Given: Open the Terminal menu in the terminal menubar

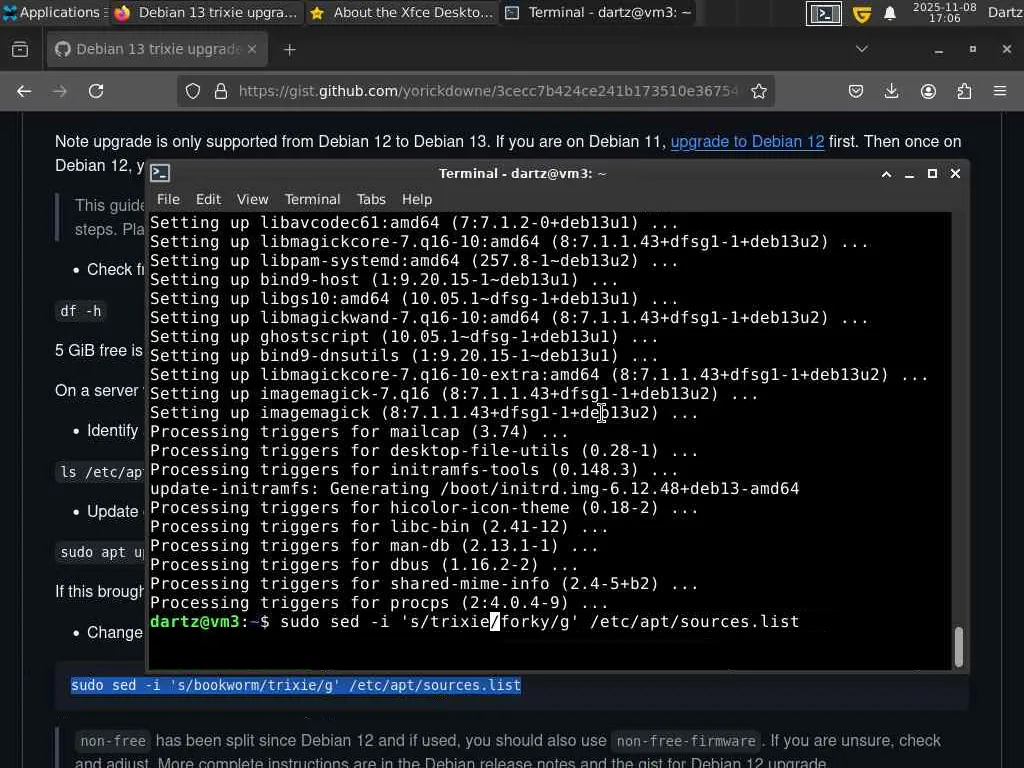Looking at the screenshot, I should [x=312, y=199].
